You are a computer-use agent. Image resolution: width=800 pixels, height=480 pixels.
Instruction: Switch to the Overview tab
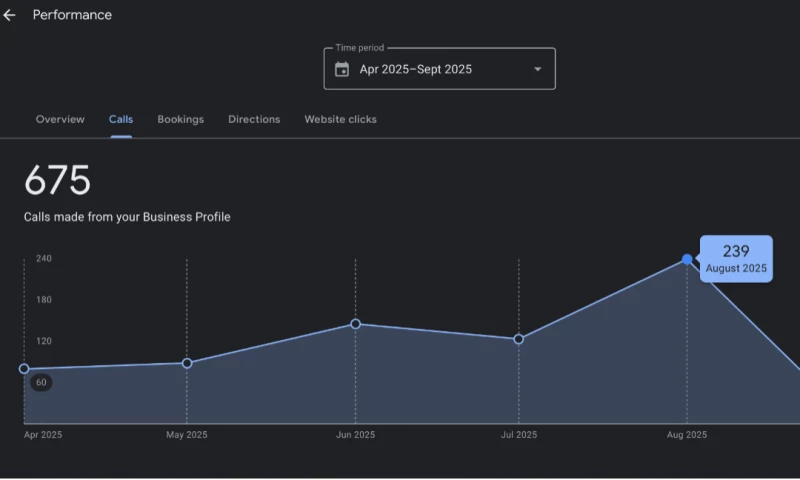60,119
